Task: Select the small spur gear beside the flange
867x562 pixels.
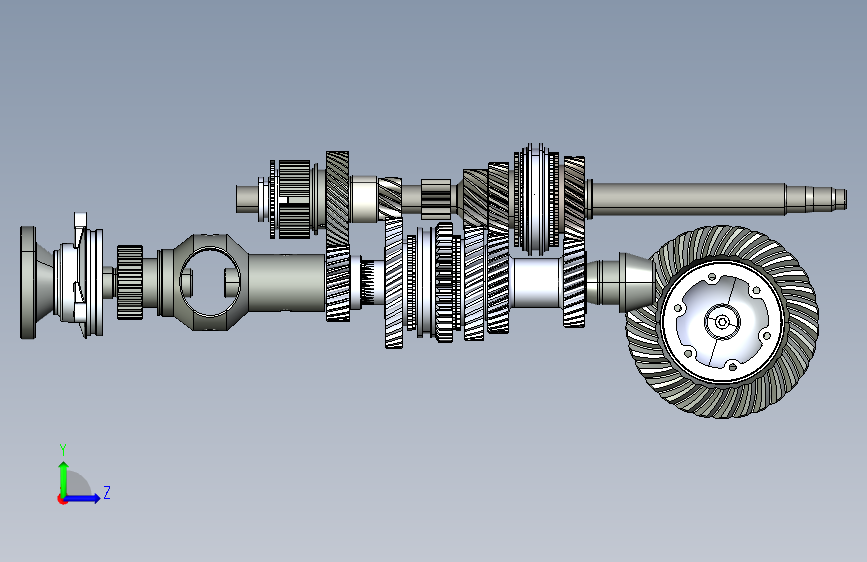Action: point(130,283)
